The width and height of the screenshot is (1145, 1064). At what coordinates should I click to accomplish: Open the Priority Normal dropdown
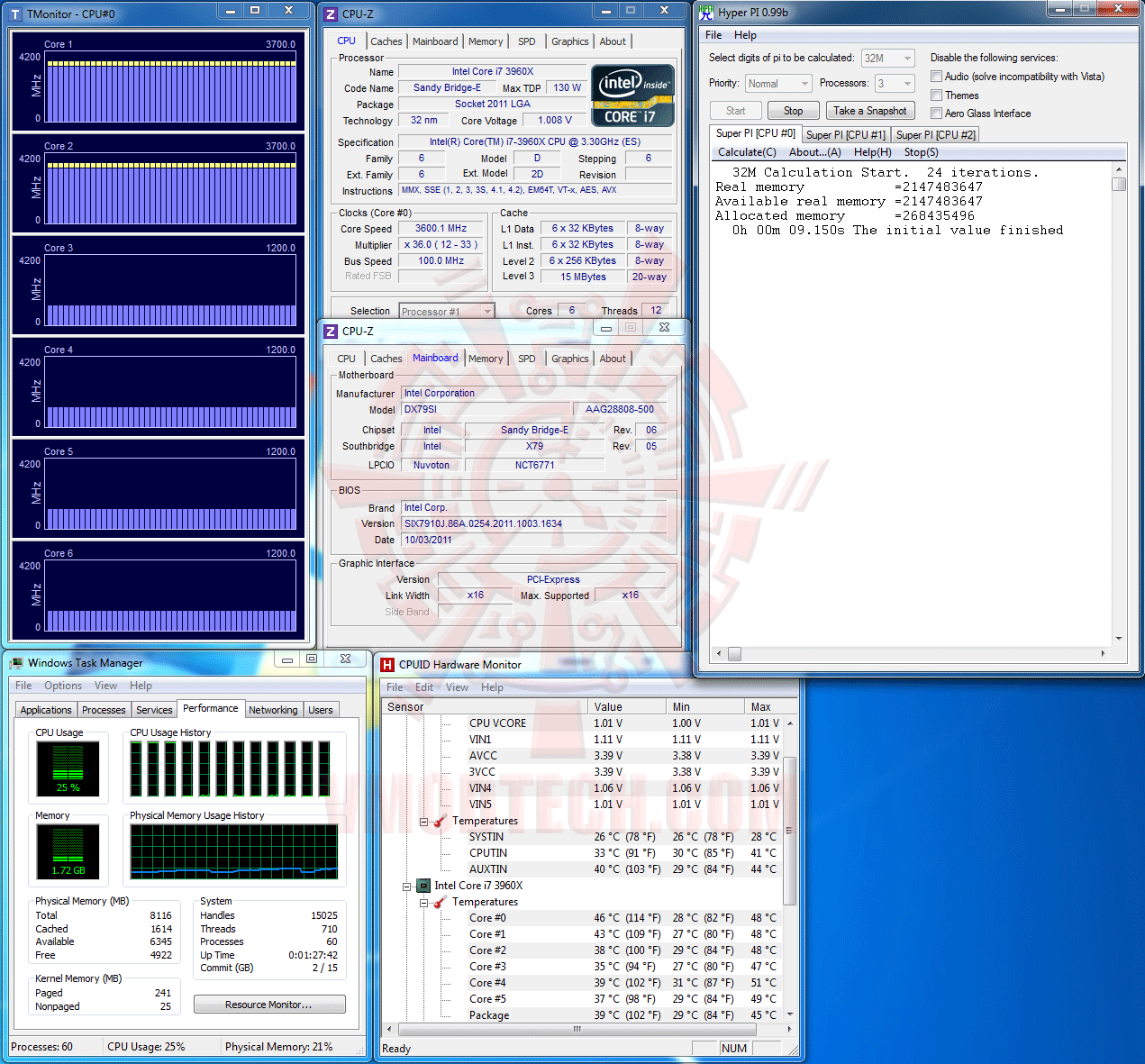(778, 84)
